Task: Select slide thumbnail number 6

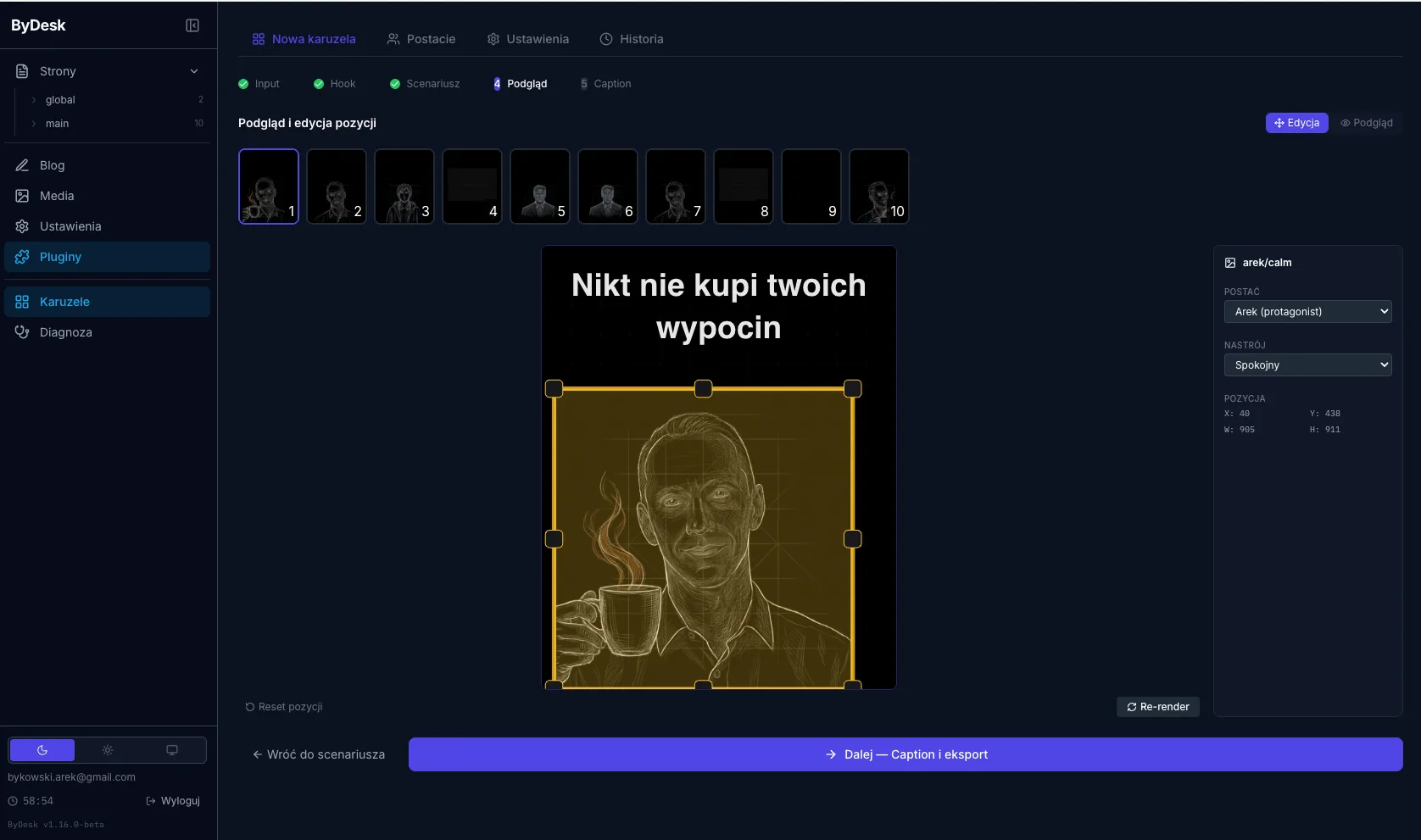Action: point(607,186)
